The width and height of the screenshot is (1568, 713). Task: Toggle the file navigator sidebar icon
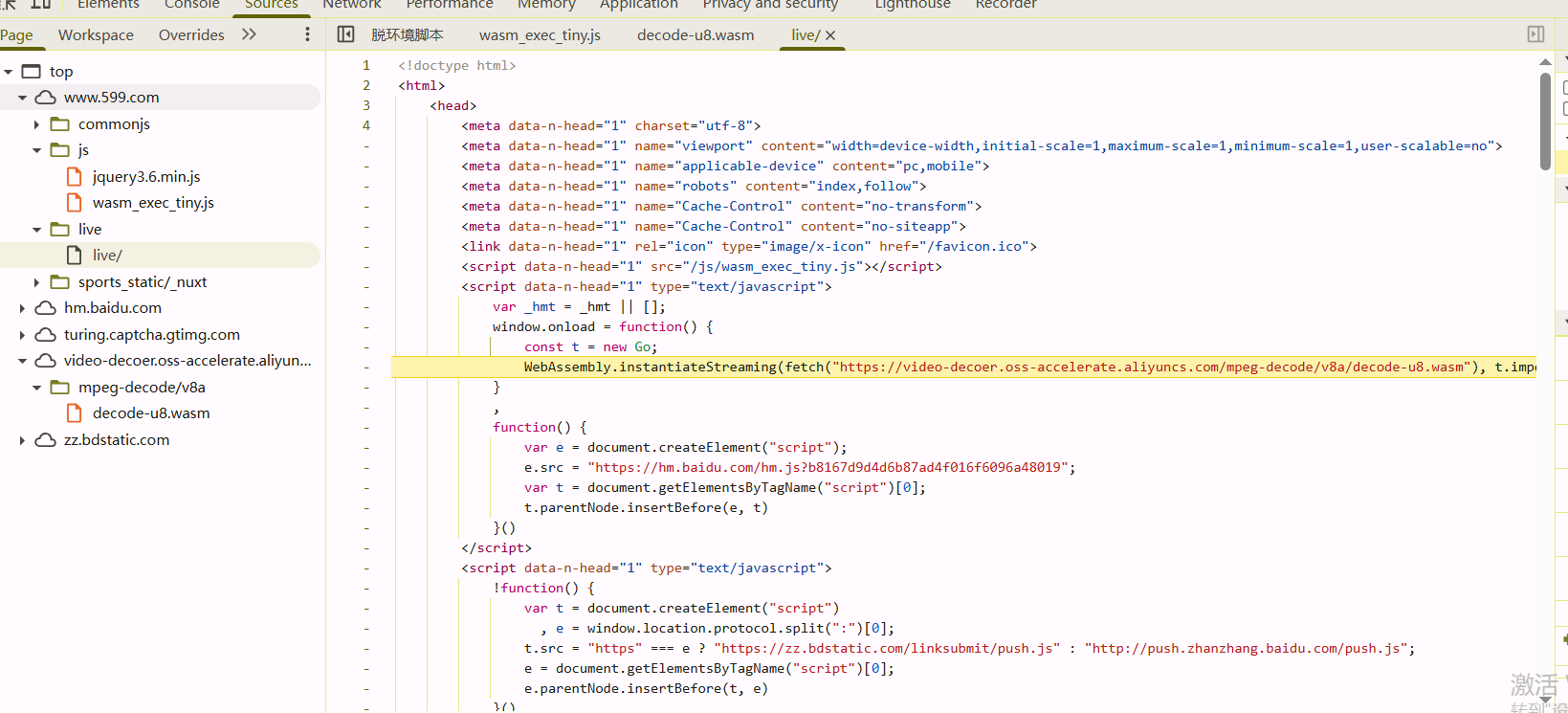coord(346,34)
